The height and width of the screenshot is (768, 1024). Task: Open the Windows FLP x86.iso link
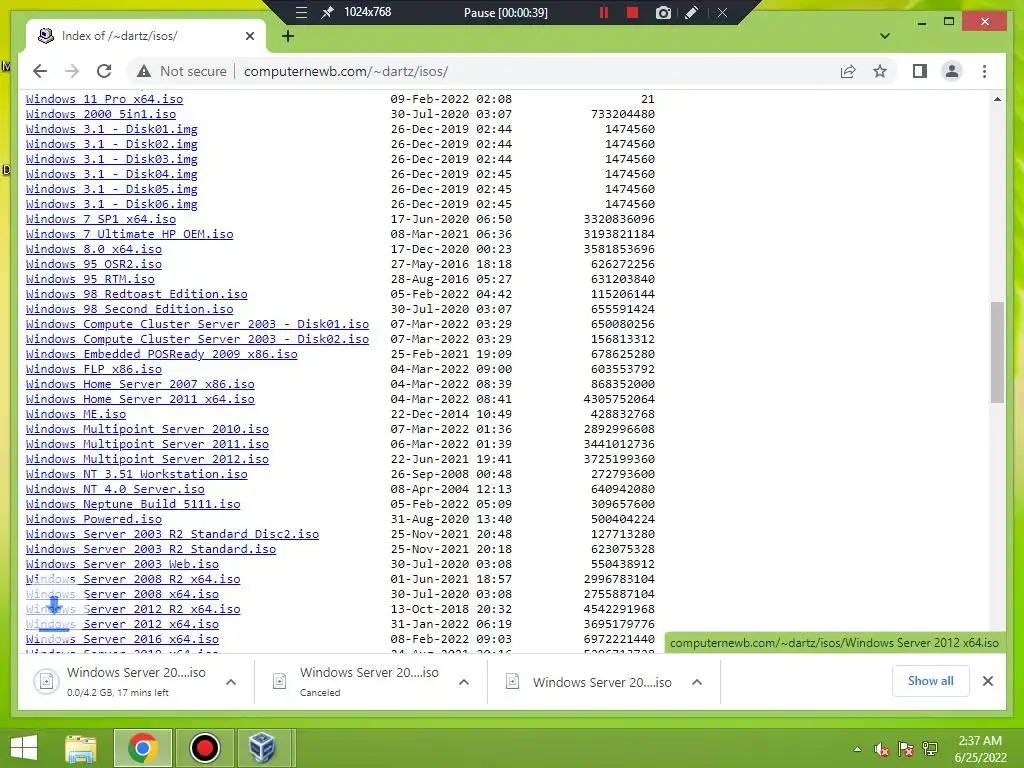(x=94, y=370)
